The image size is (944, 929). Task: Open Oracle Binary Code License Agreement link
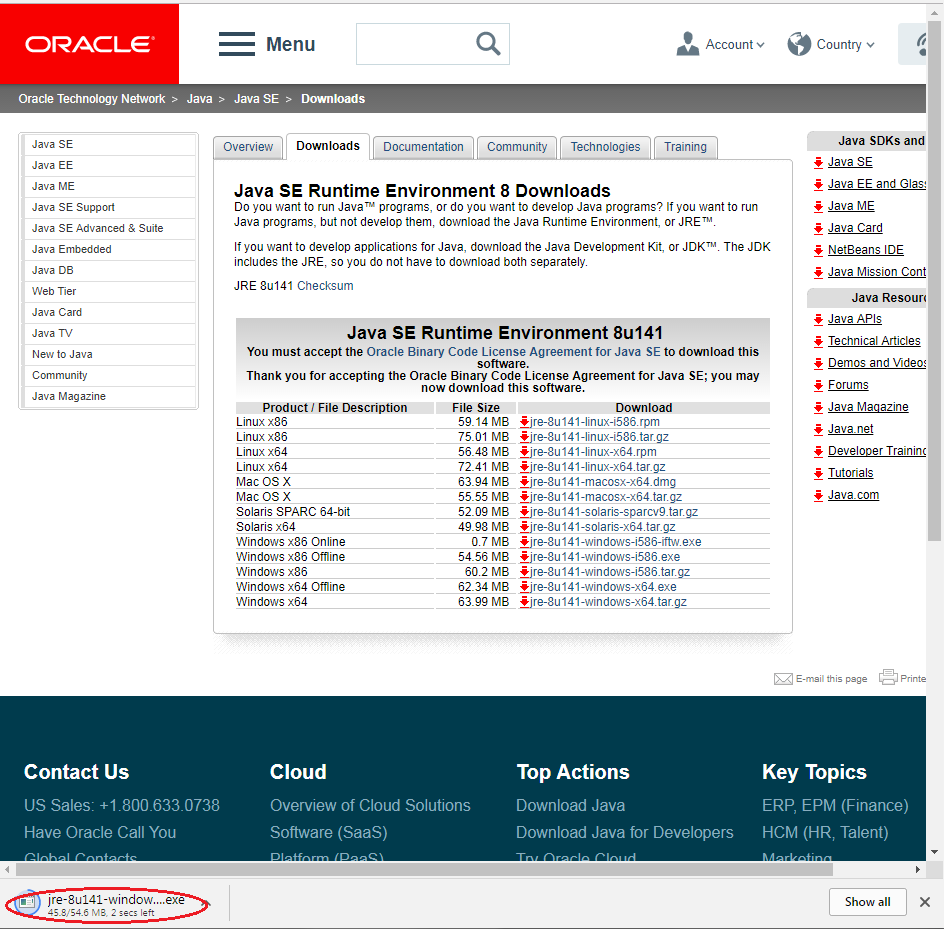513,352
